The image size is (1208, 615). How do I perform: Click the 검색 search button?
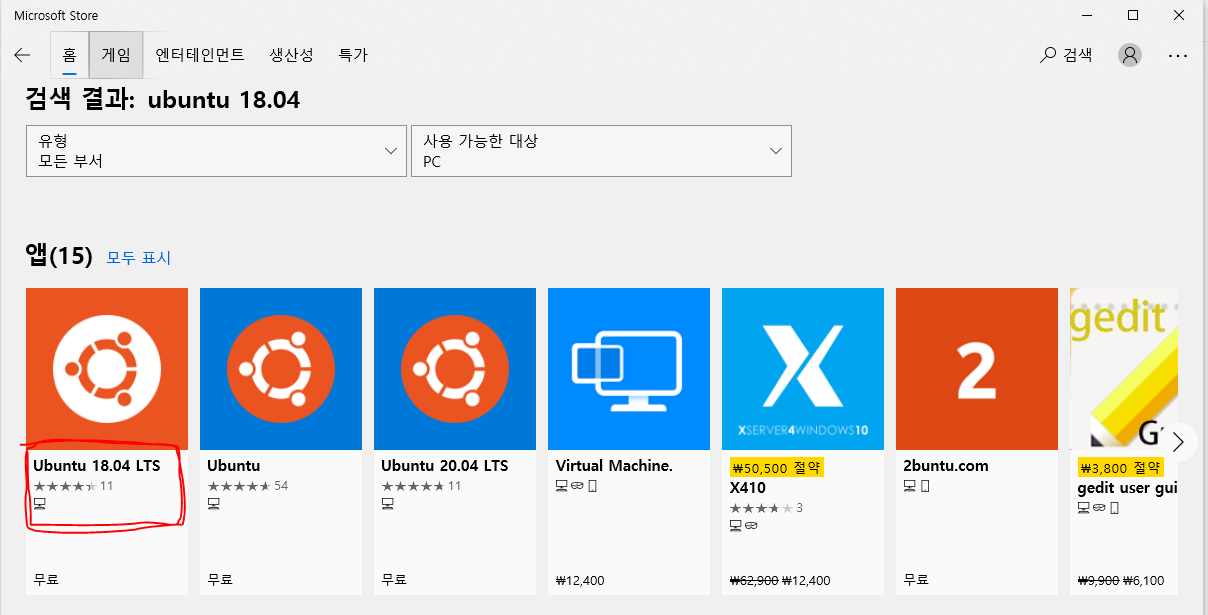point(1066,55)
